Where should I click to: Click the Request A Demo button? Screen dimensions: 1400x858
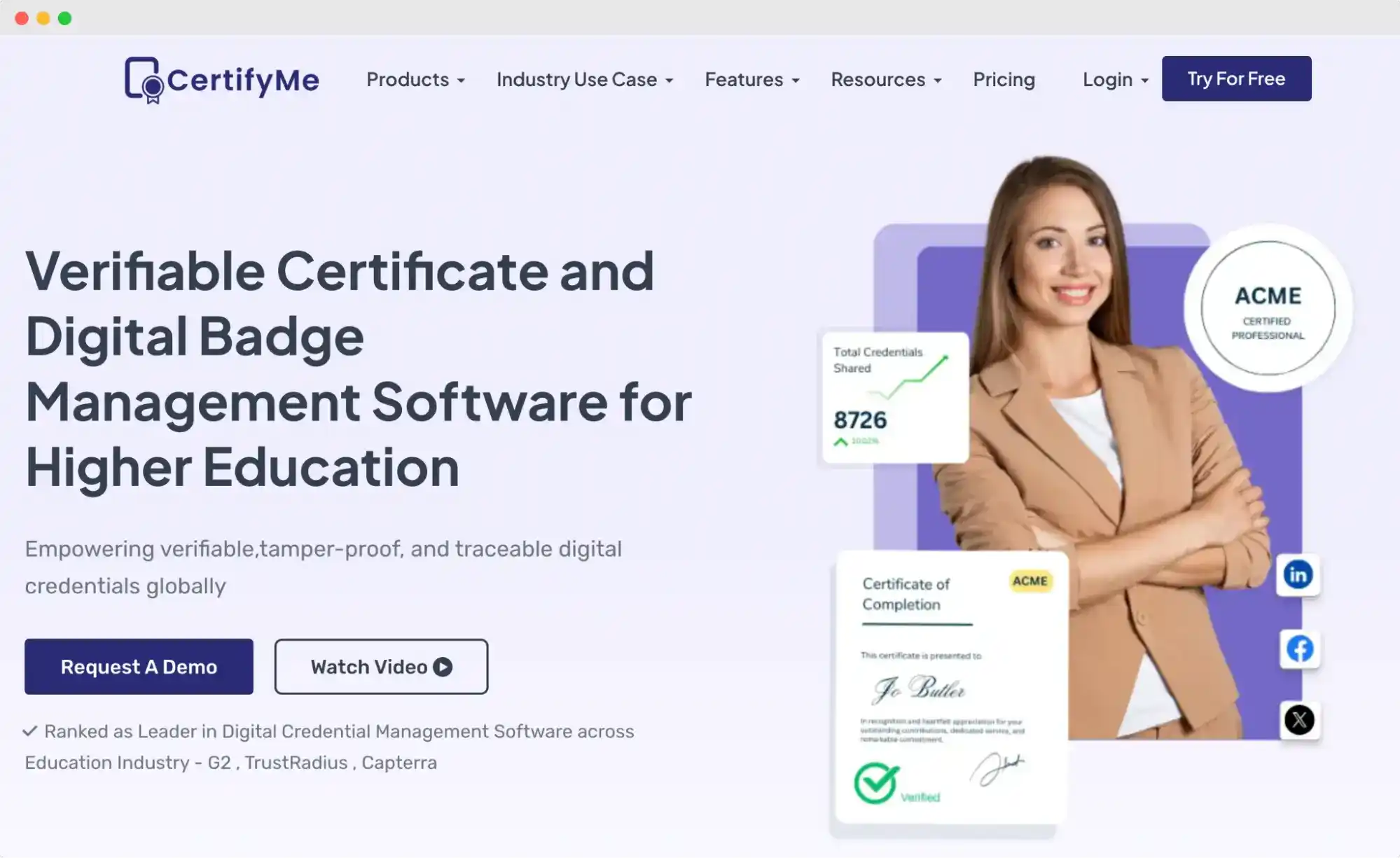click(x=139, y=667)
